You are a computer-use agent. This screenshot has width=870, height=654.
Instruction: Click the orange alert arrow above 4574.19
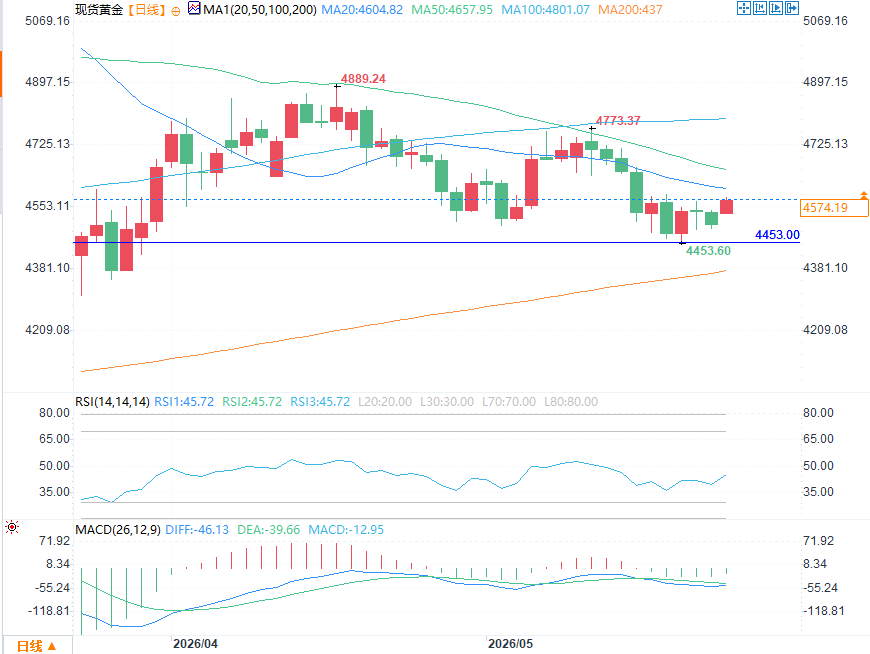864,195
